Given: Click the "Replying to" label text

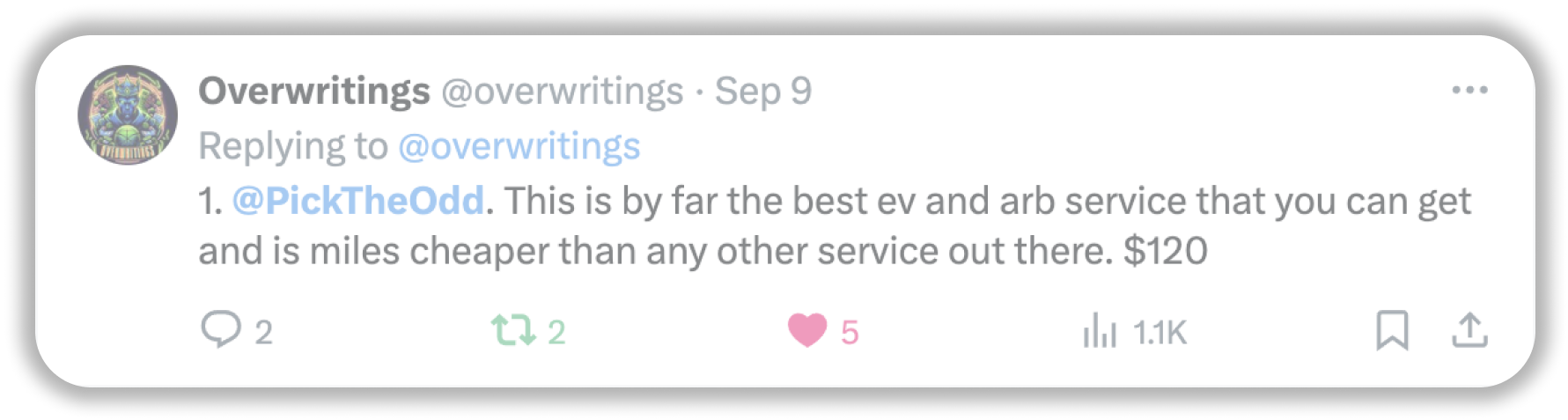Looking at the screenshot, I should click(292, 146).
